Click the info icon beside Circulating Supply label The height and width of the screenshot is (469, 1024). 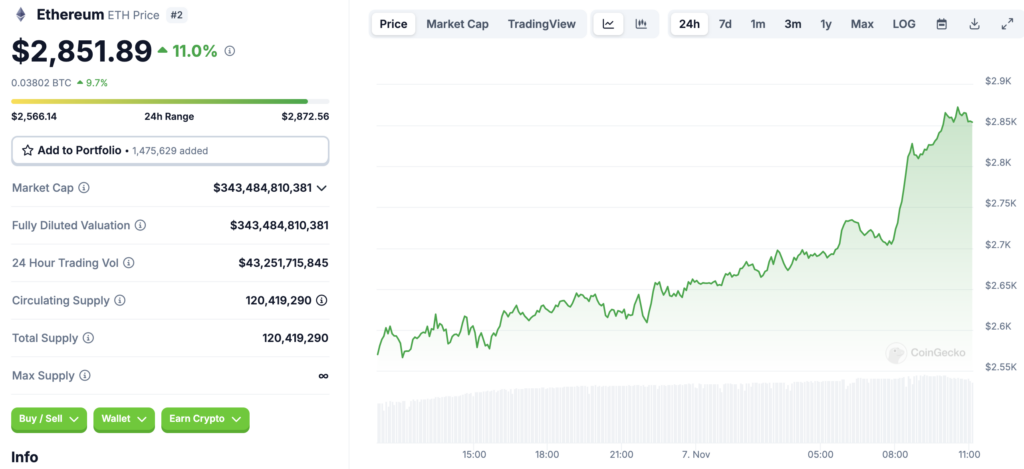(x=120, y=300)
